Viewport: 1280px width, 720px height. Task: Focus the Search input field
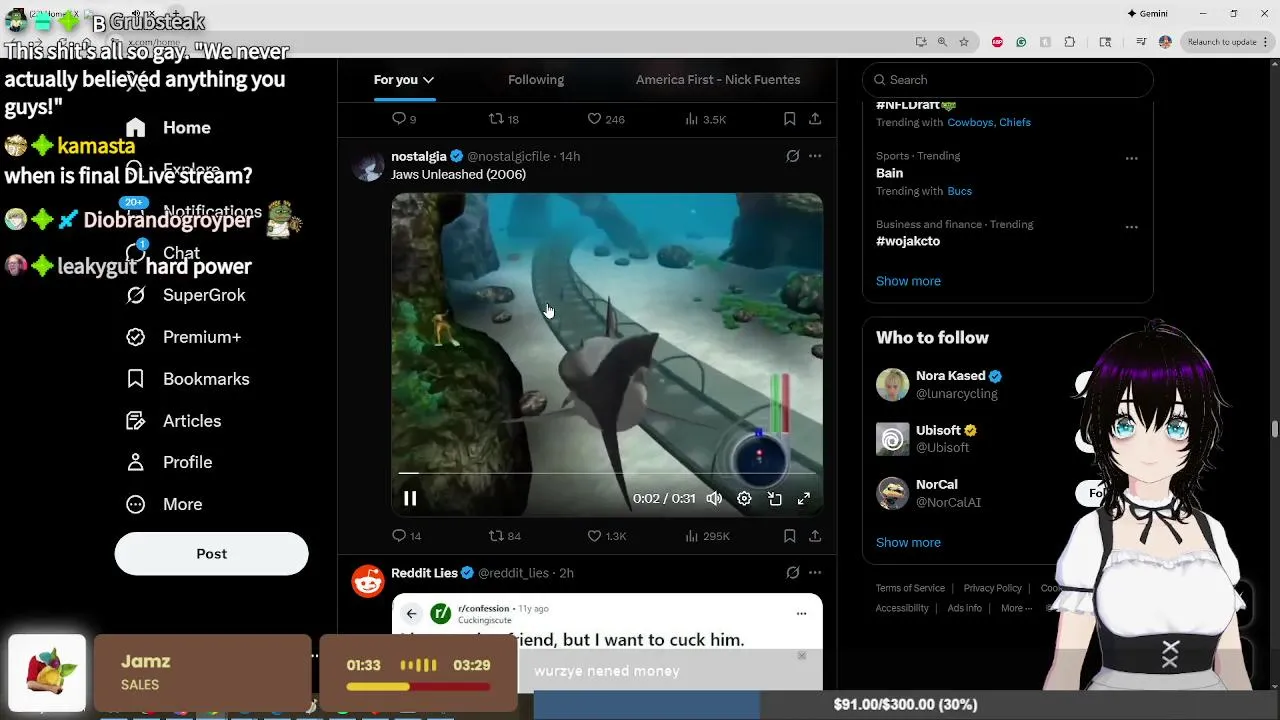pyautogui.click(x=1008, y=80)
